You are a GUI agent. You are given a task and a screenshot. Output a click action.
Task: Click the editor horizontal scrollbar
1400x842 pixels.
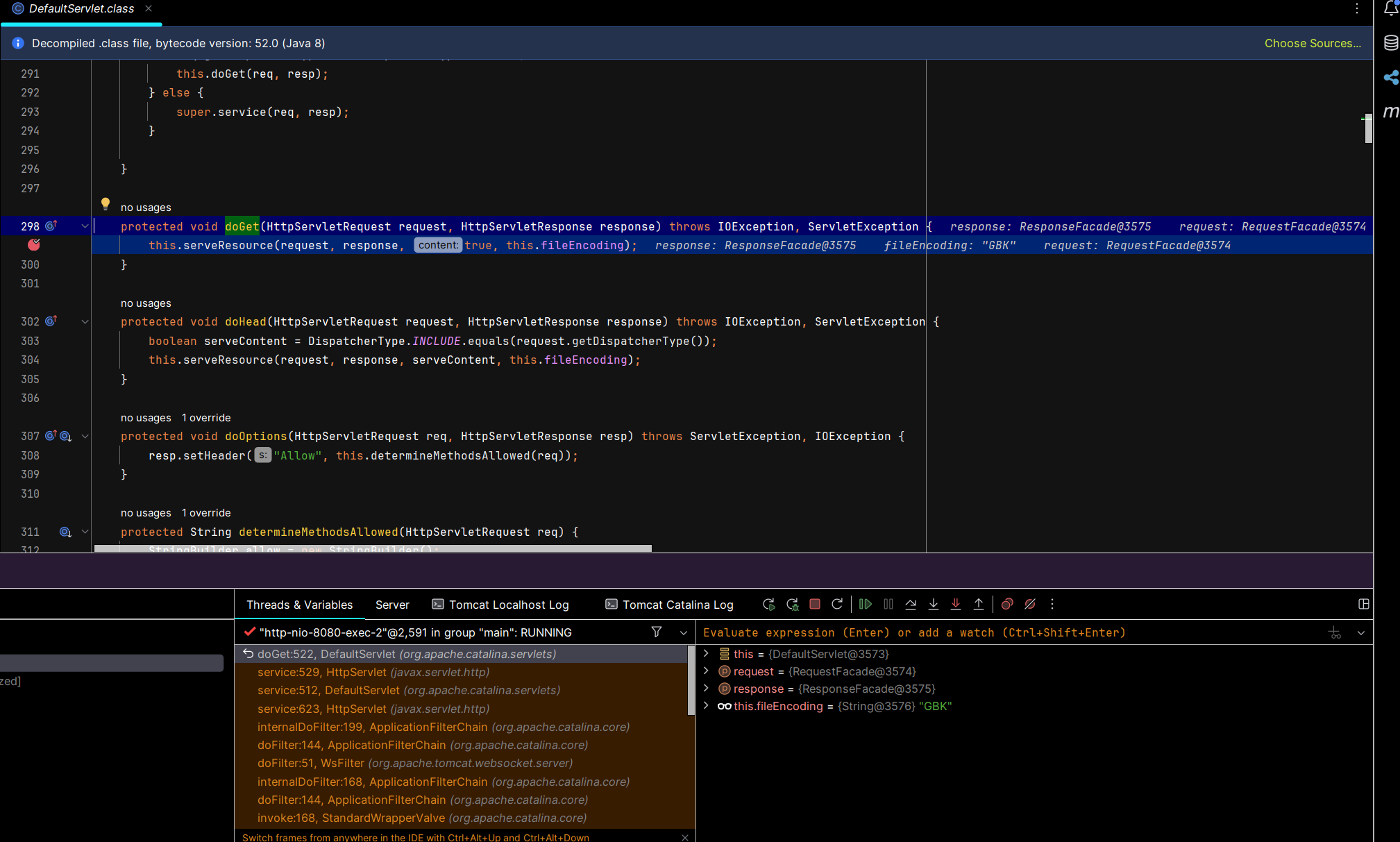tap(373, 548)
